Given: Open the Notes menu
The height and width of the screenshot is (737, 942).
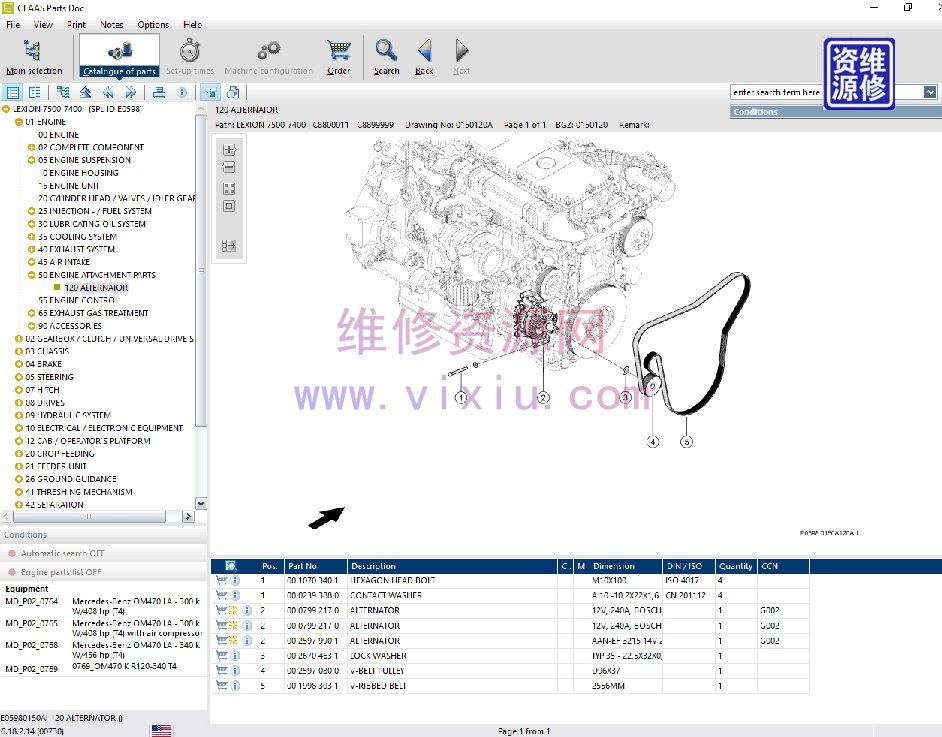Looking at the screenshot, I should point(112,24).
